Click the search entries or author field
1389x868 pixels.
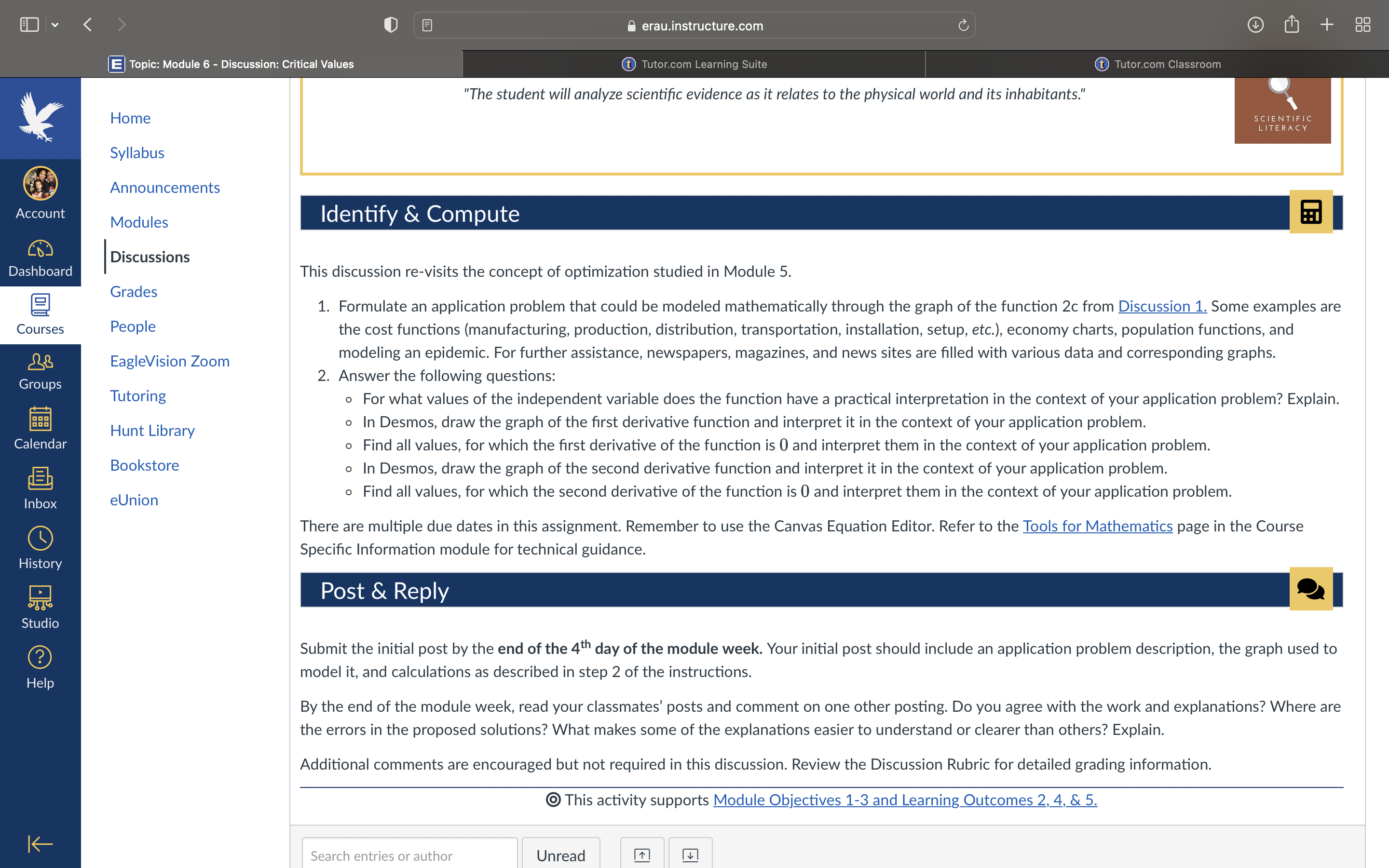(409, 855)
